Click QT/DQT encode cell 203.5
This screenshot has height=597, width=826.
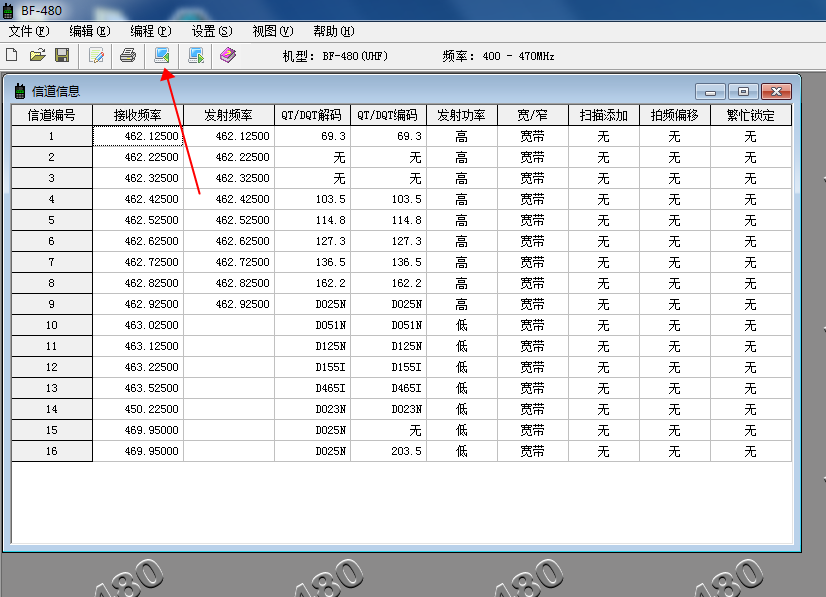(x=388, y=452)
